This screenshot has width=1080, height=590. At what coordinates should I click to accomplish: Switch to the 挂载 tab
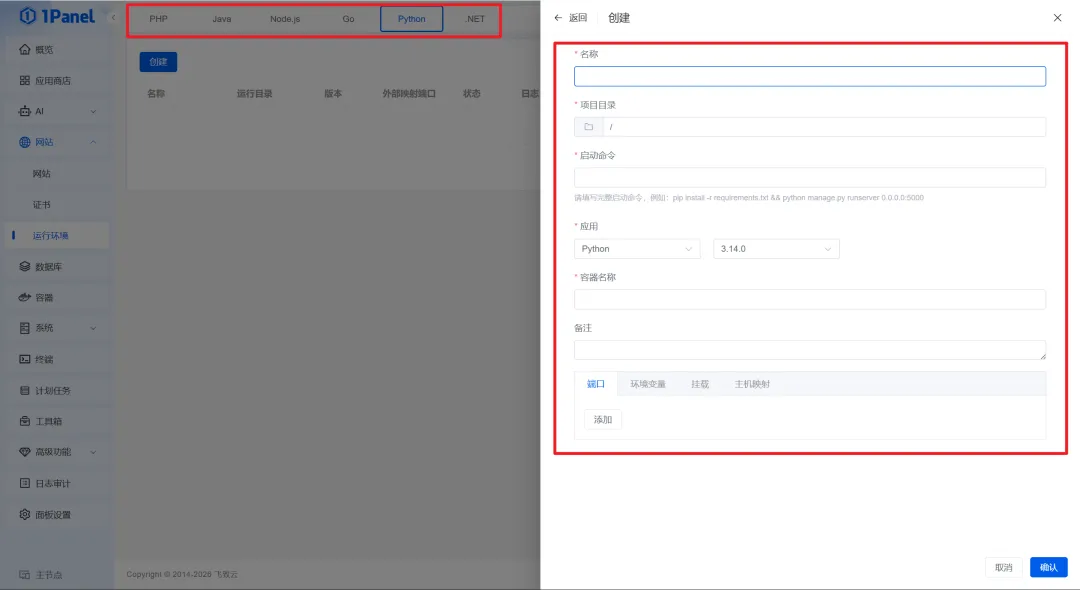point(700,384)
